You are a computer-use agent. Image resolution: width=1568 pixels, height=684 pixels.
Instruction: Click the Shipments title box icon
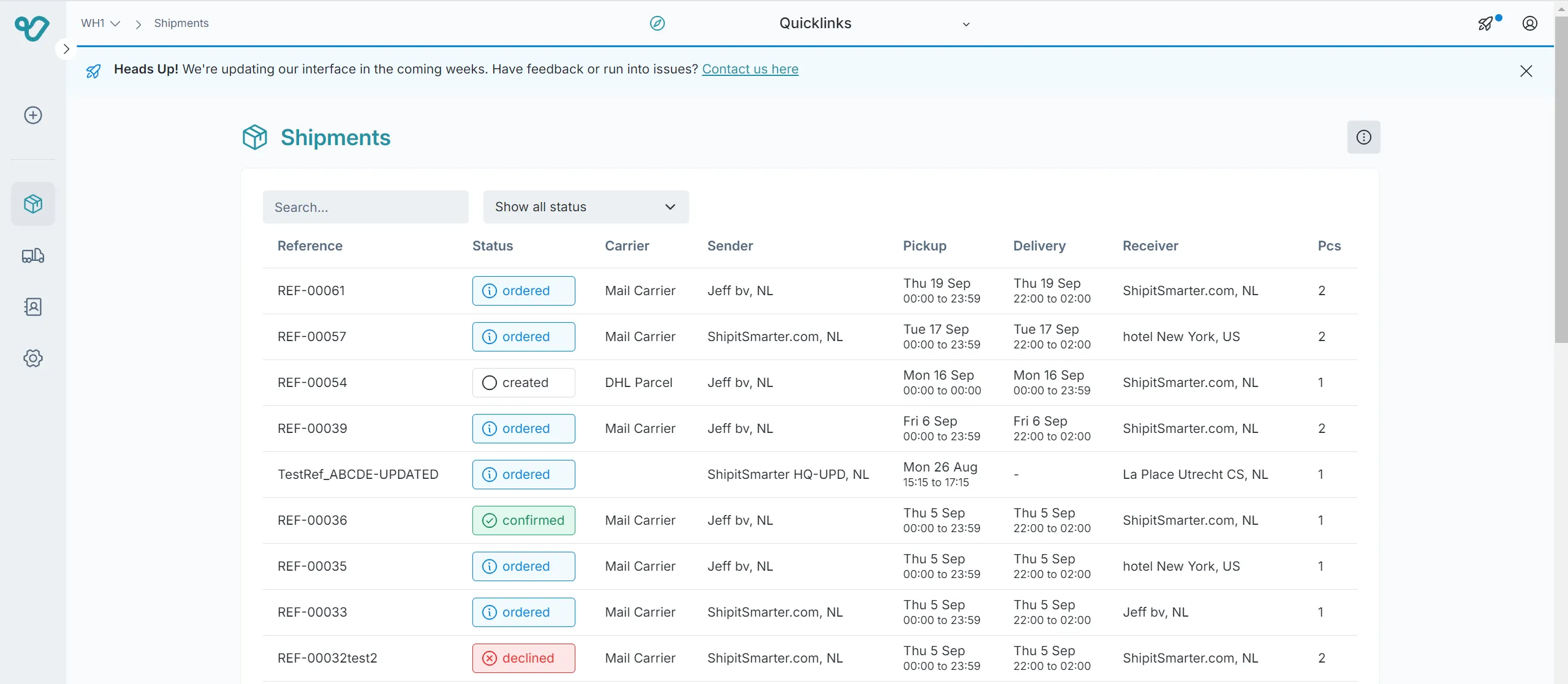pos(255,137)
